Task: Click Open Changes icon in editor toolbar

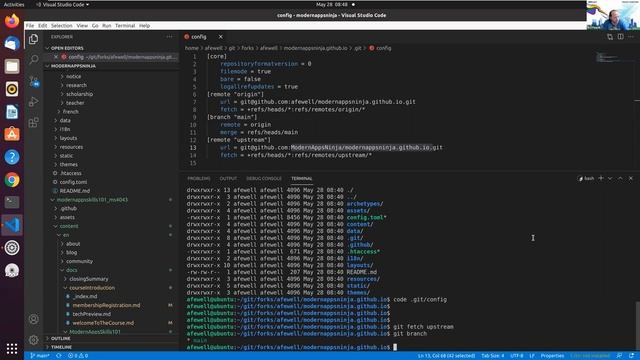Action: (610, 37)
